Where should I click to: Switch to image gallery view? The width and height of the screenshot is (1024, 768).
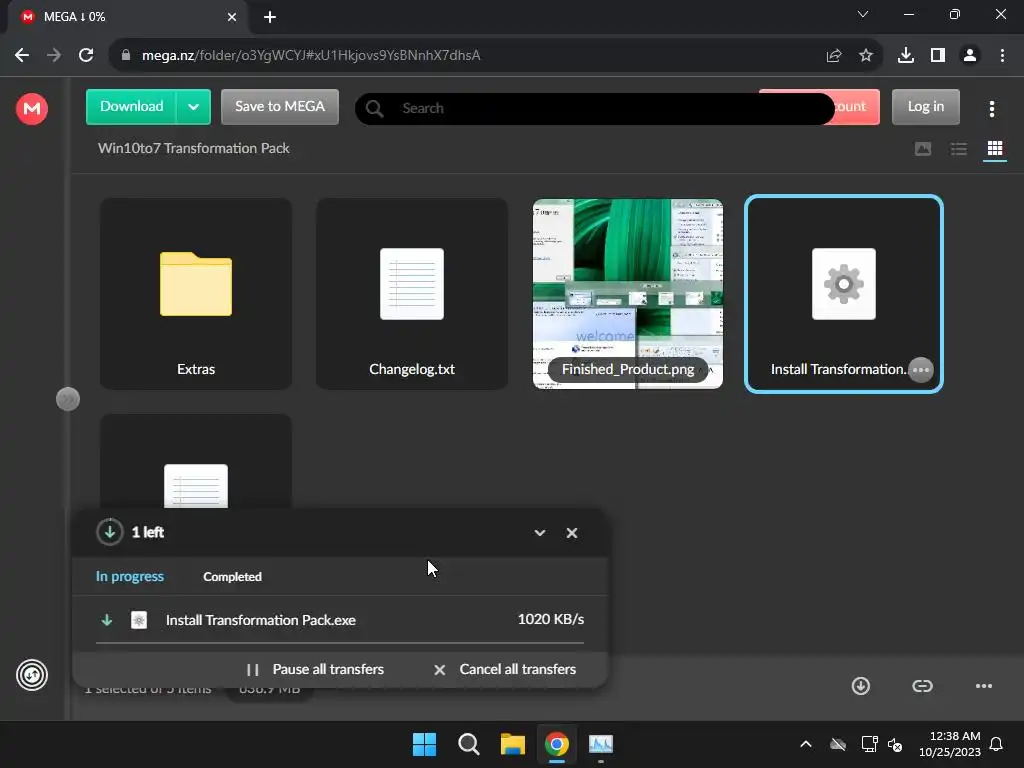(x=923, y=149)
